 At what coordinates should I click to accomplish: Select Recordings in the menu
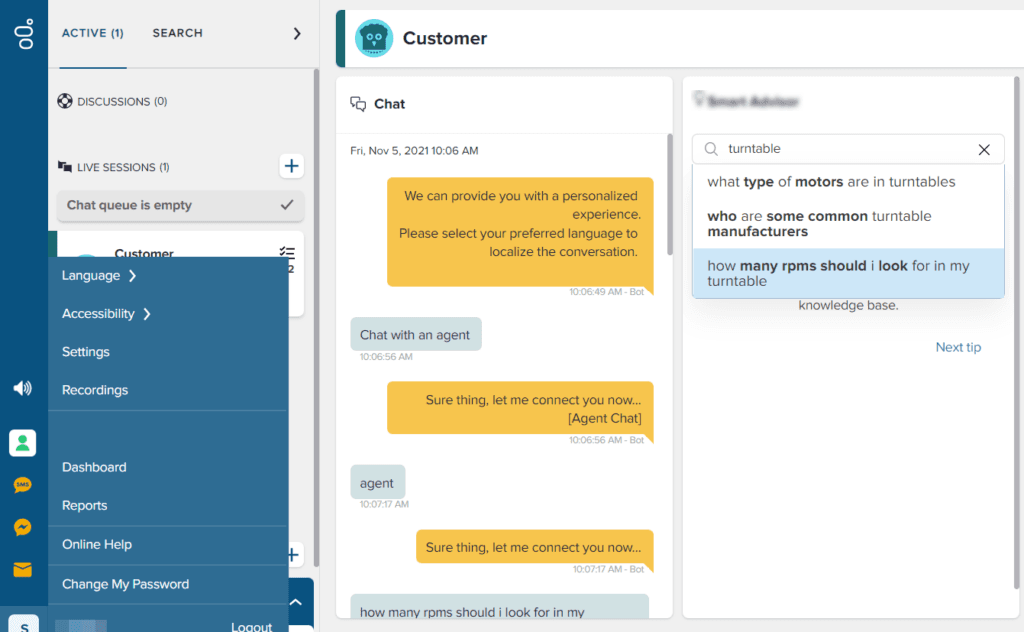tap(95, 390)
